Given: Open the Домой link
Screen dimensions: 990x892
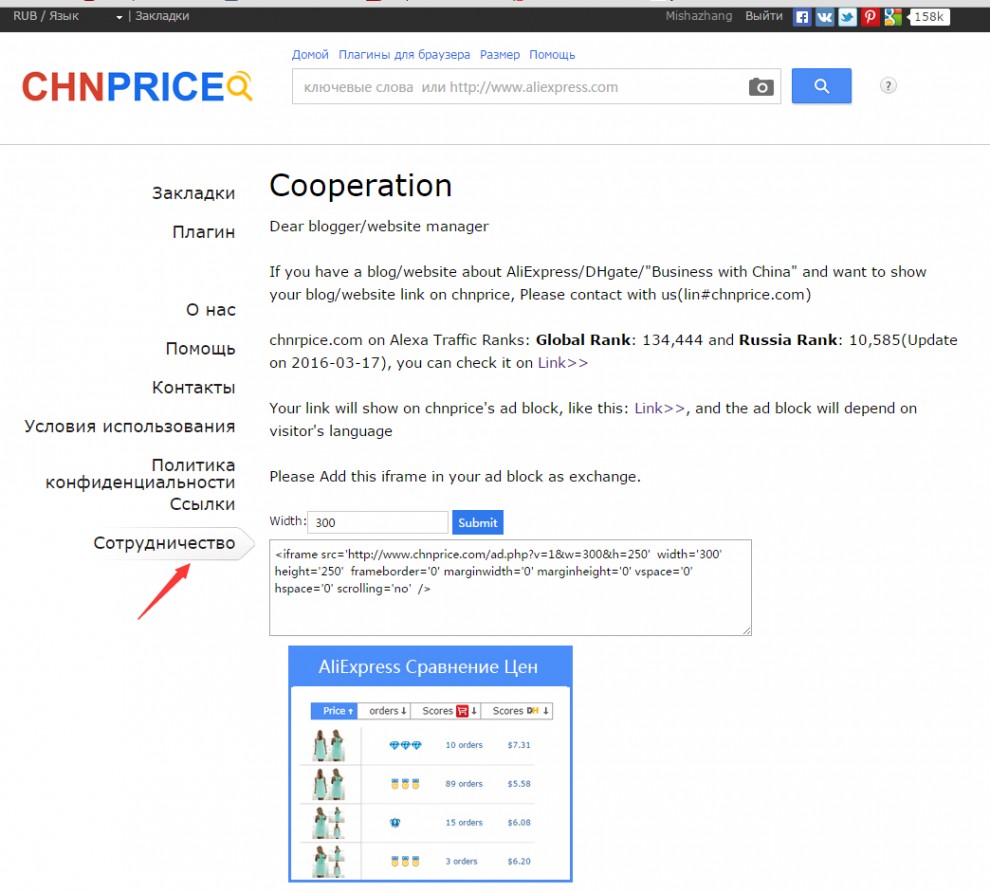Looking at the screenshot, I should tap(310, 55).
